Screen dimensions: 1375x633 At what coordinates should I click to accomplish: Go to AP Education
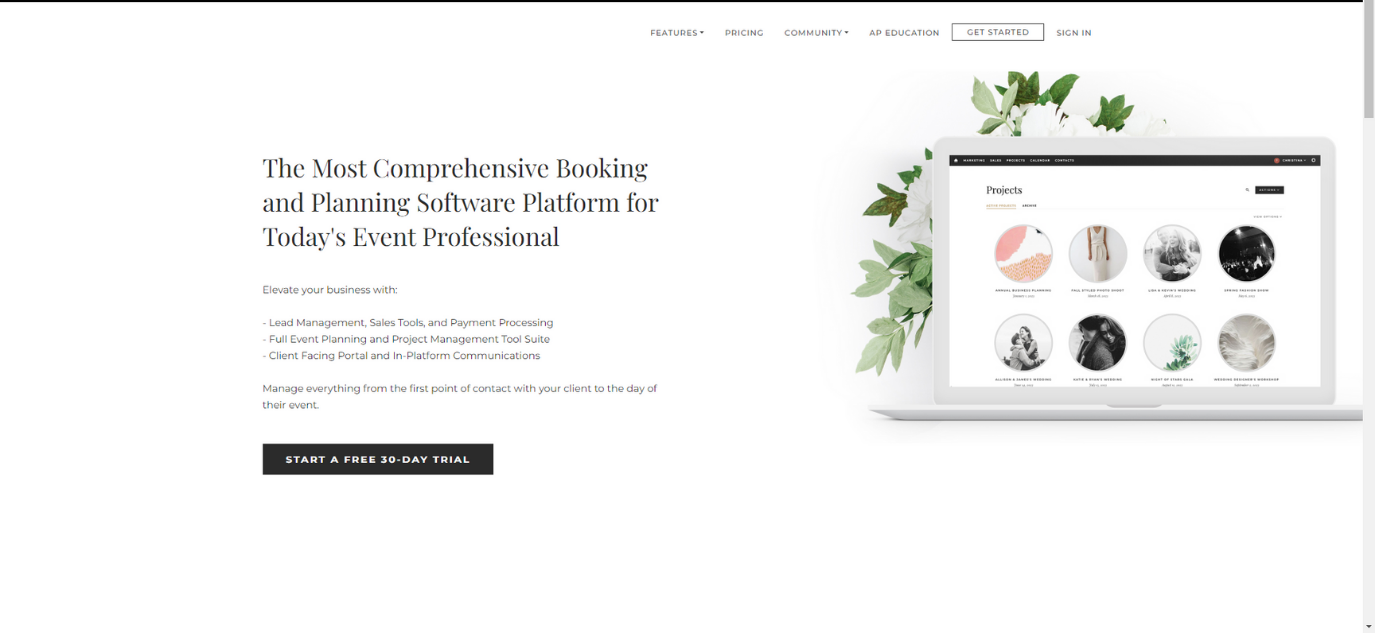click(904, 33)
